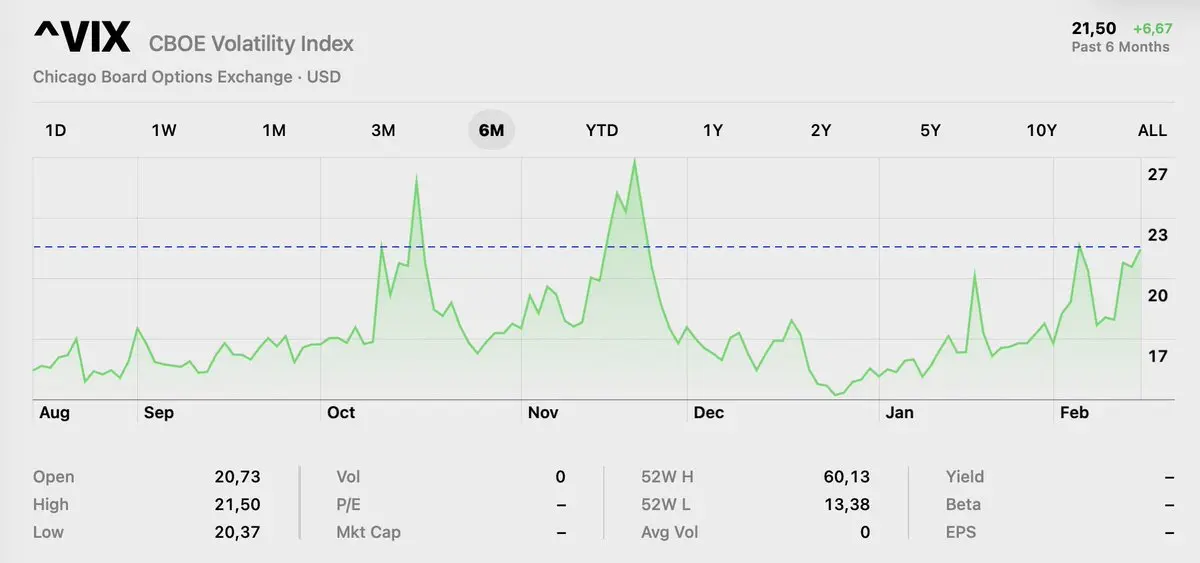Switch chart to 10Y range
Screen dimensions: 1200x563
[x=1041, y=130]
